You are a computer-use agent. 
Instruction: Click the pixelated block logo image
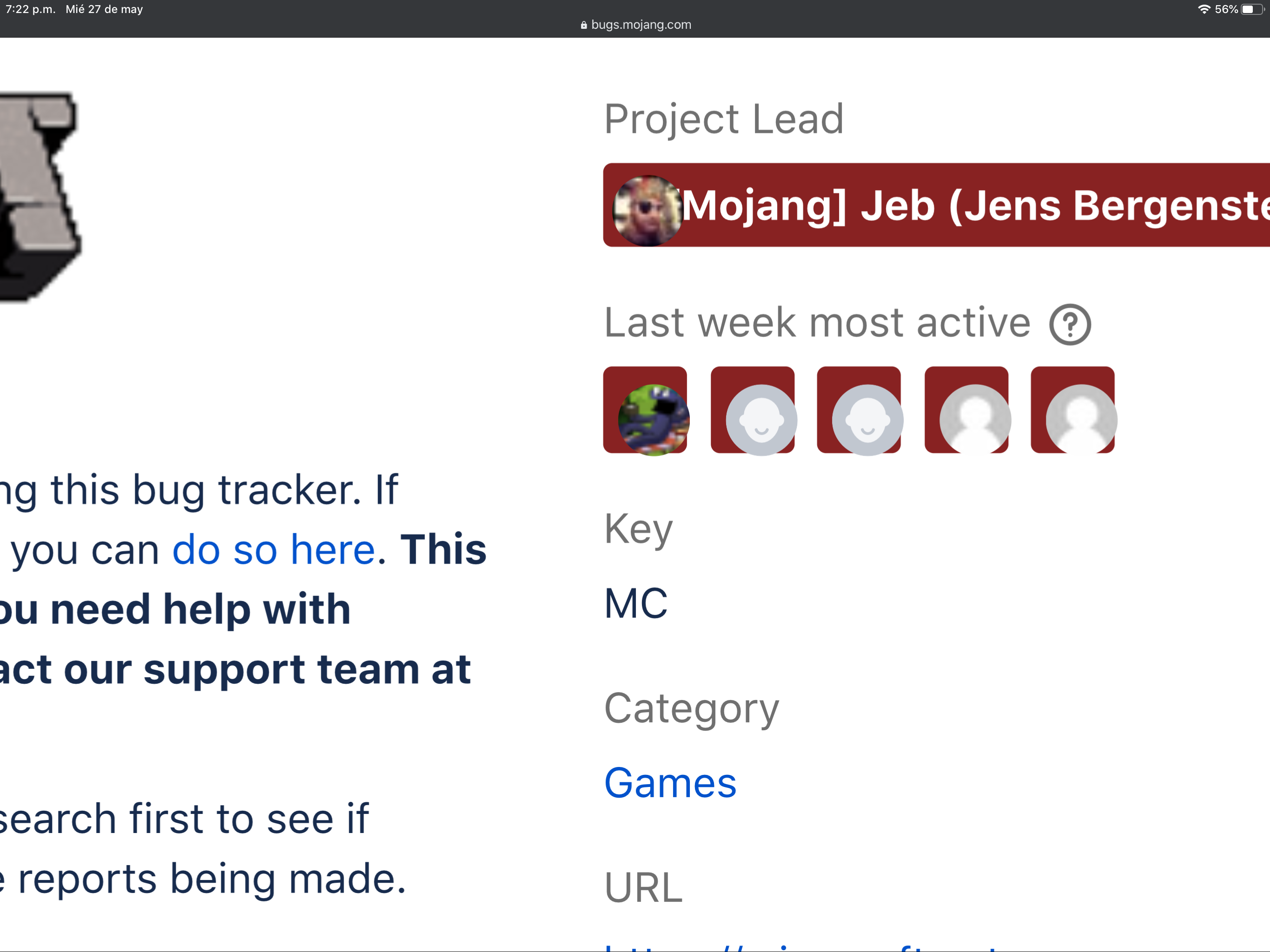38,195
